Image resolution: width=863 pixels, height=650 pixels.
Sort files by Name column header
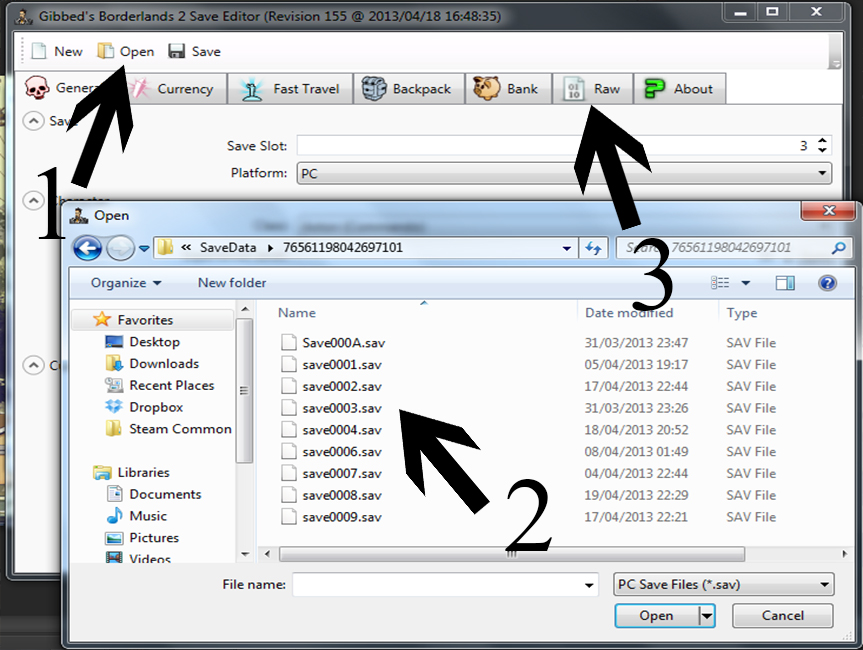[296, 313]
